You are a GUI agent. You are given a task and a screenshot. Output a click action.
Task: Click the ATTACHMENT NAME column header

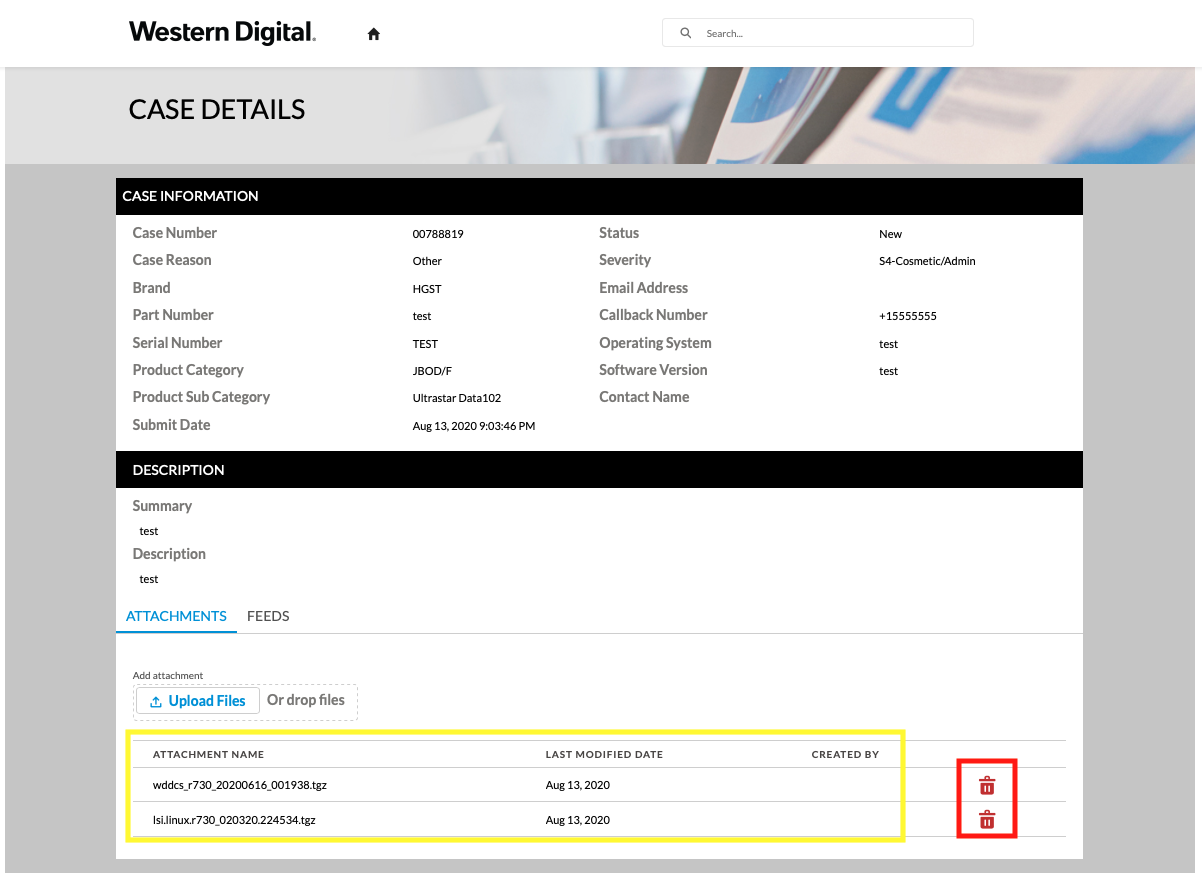click(x=208, y=754)
